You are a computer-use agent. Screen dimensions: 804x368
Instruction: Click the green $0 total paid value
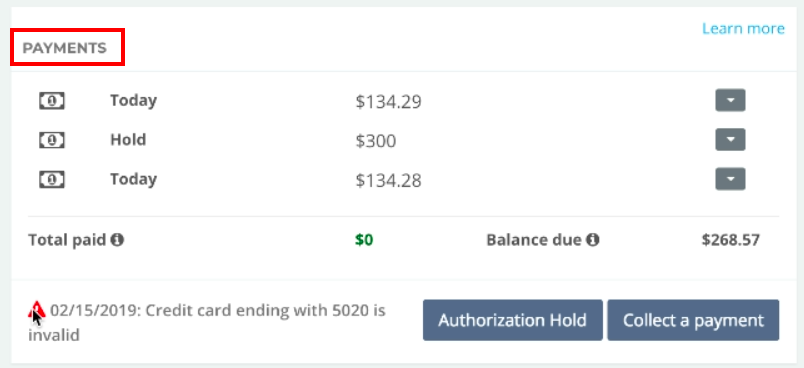click(364, 240)
